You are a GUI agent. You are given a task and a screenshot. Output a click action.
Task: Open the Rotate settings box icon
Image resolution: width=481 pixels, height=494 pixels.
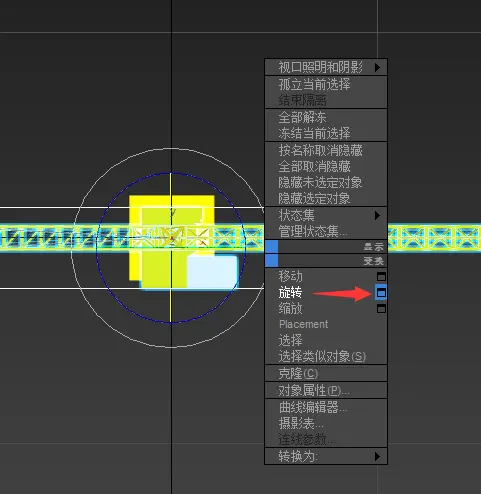click(x=381, y=293)
